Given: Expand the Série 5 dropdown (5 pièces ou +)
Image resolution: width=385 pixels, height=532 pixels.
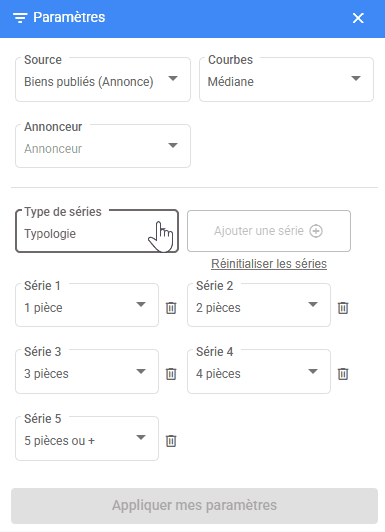Looking at the screenshot, I should click(x=87, y=438).
